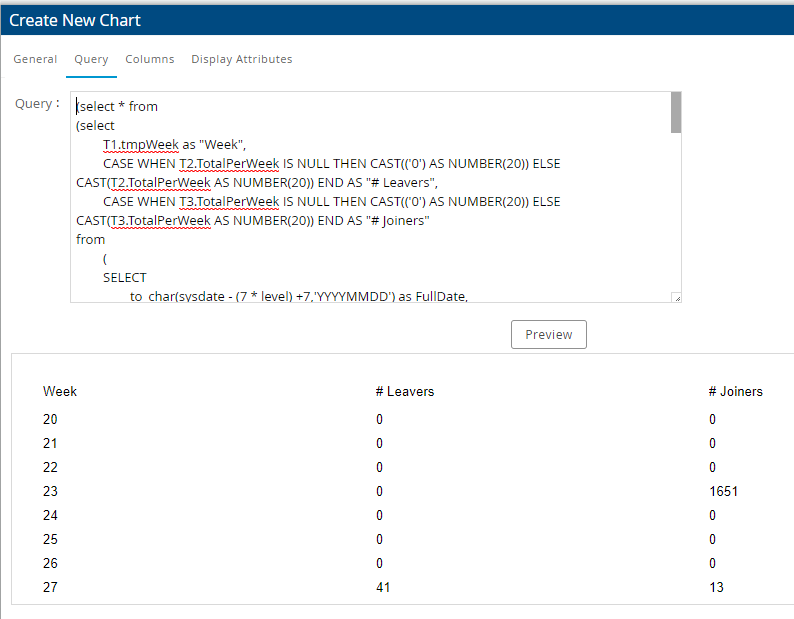The height and width of the screenshot is (619, 794).
Task: Go to the Display Attributes tab
Action: pyautogui.click(x=242, y=59)
